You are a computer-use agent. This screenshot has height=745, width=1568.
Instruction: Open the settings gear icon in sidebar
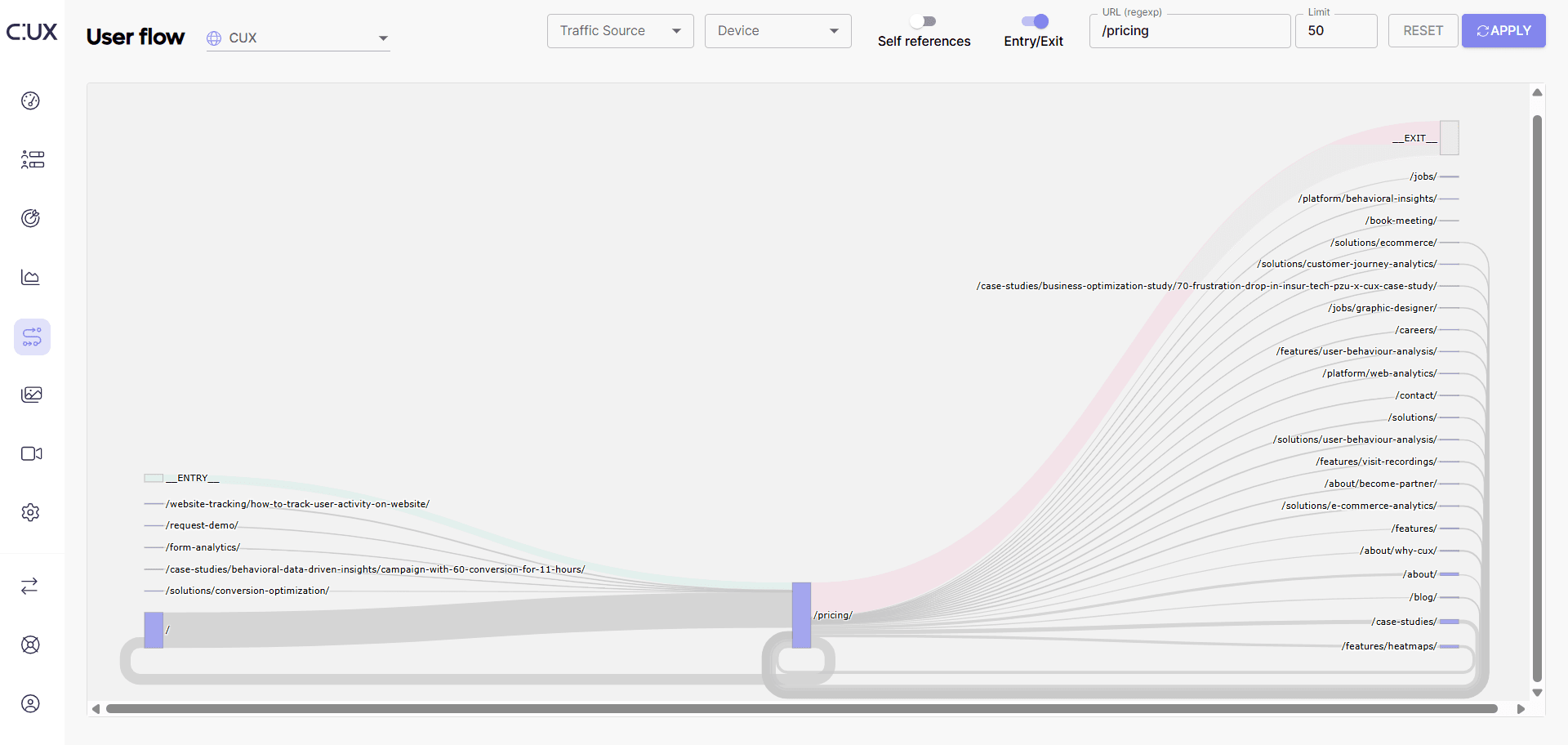point(30,512)
